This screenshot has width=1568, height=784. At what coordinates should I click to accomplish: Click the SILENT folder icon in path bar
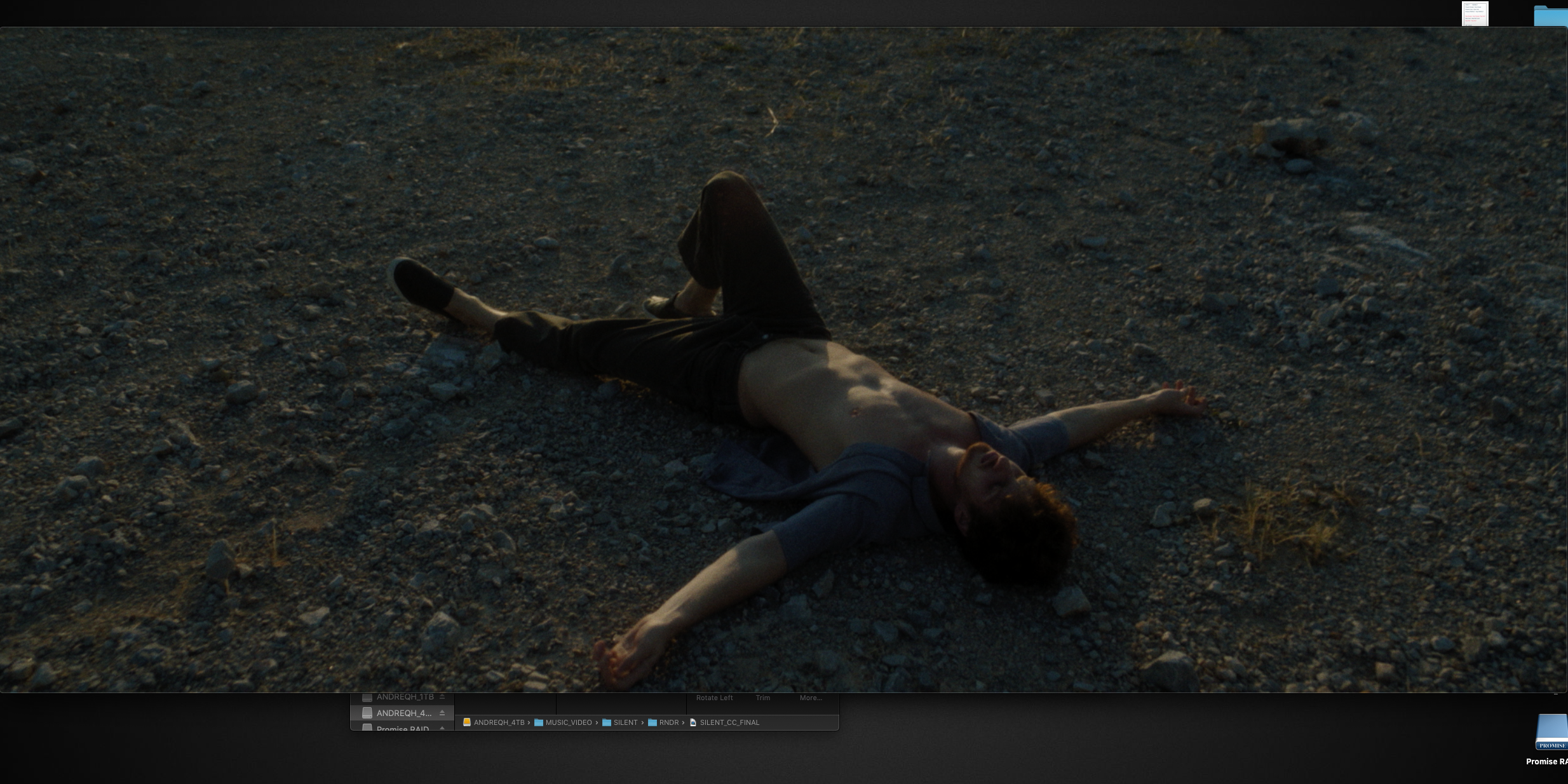tap(607, 722)
